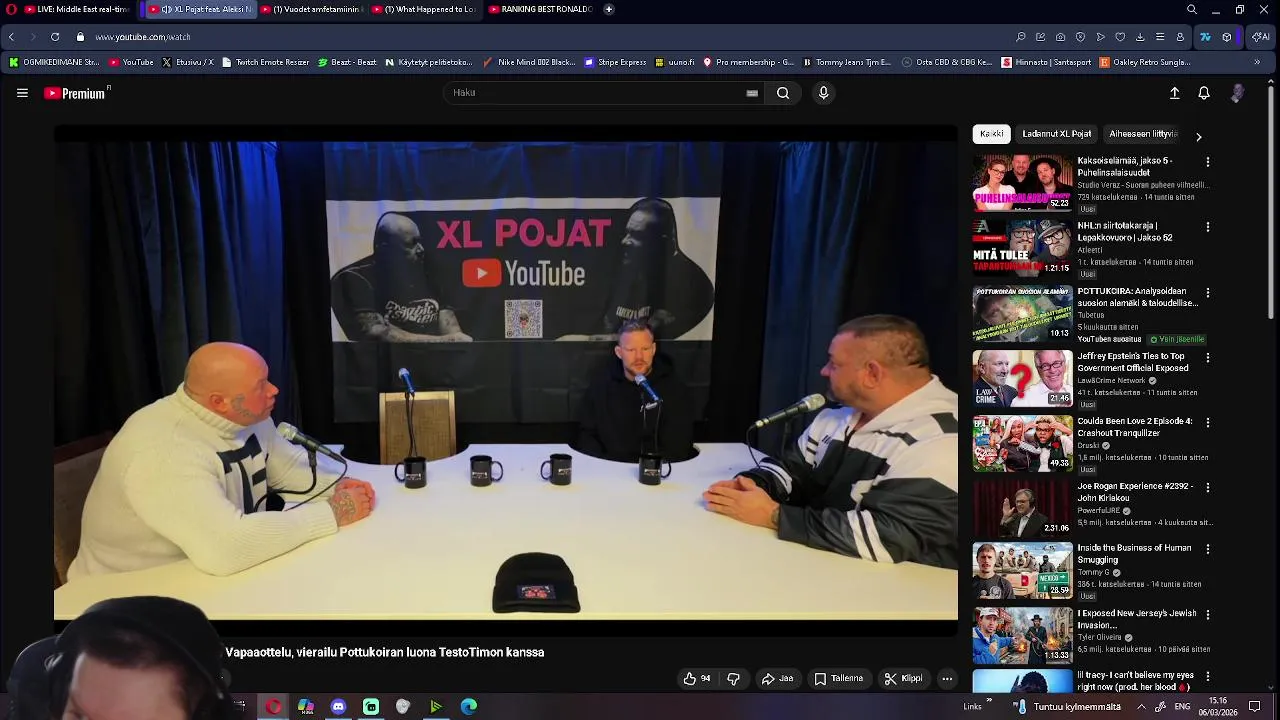Select the Aiheeseen liittyvä chip
This screenshot has height=720, width=1280.
[1143, 134]
